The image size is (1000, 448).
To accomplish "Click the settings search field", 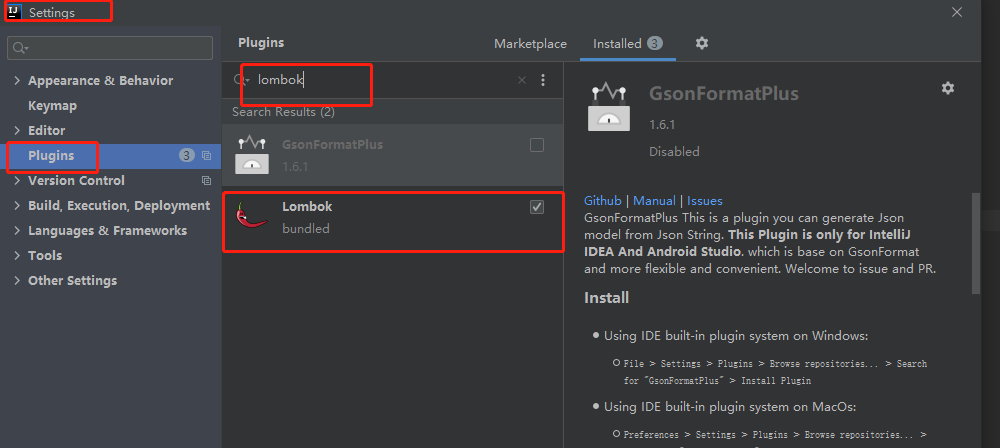I will point(110,48).
